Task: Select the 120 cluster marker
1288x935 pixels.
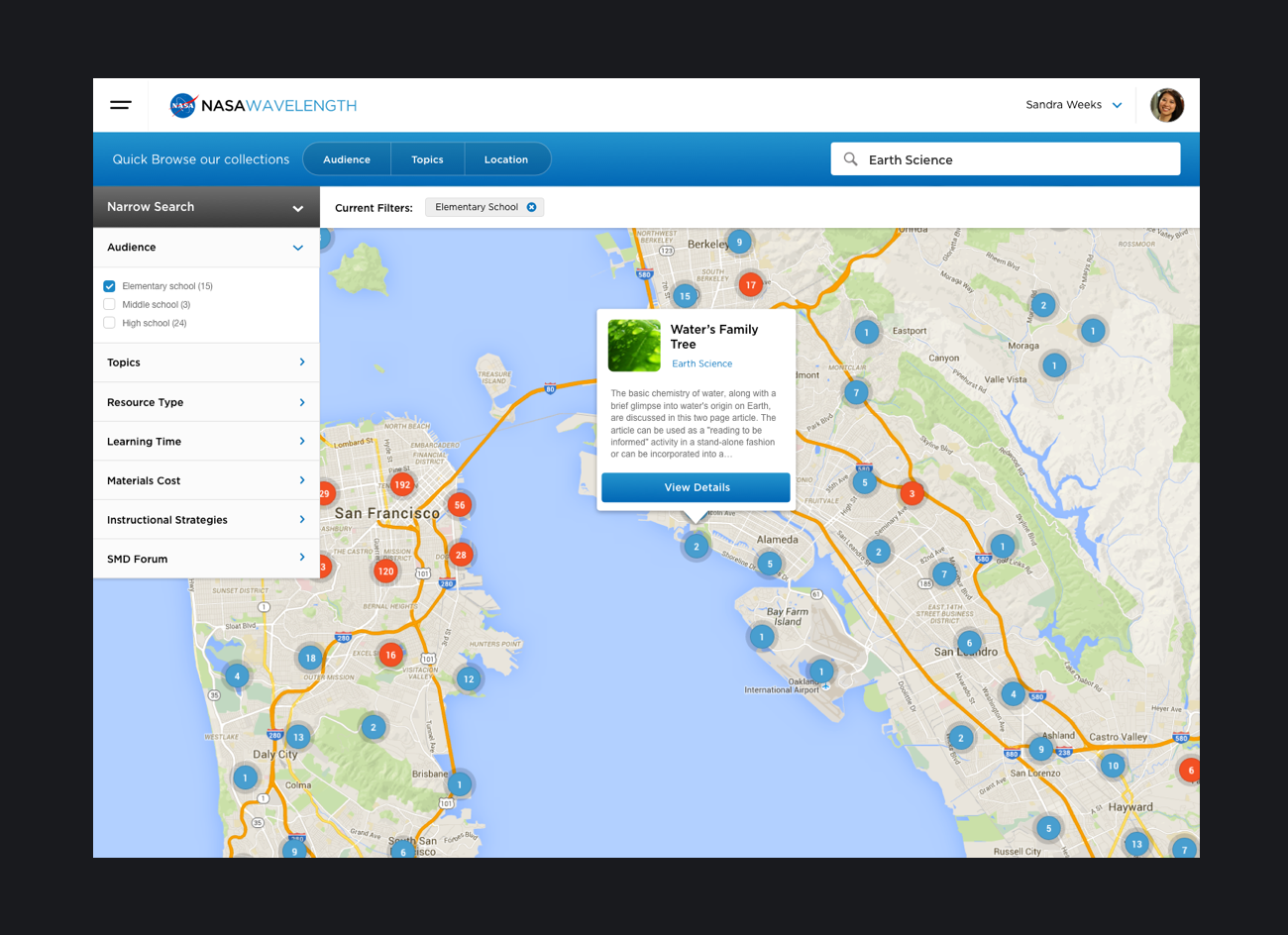Action: pyautogui.click(x=385, y=571)
